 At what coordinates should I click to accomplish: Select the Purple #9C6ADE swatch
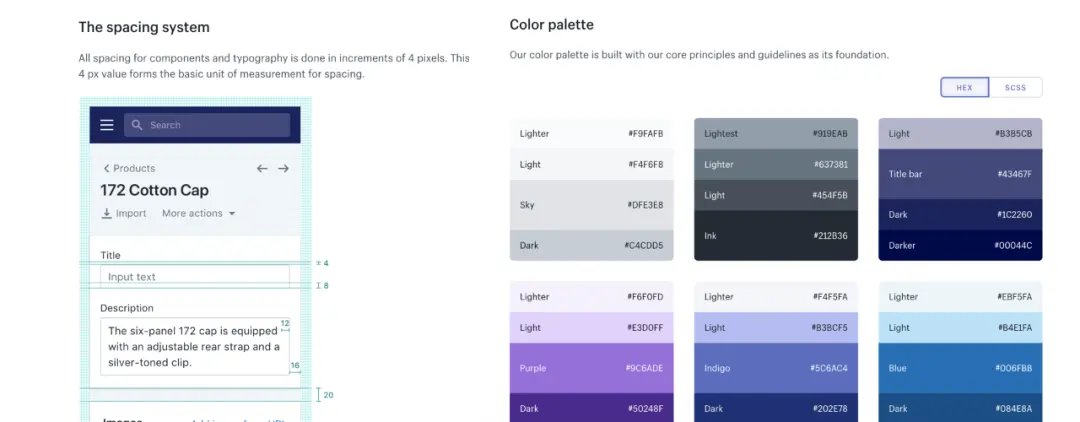(x=592, y=368)
